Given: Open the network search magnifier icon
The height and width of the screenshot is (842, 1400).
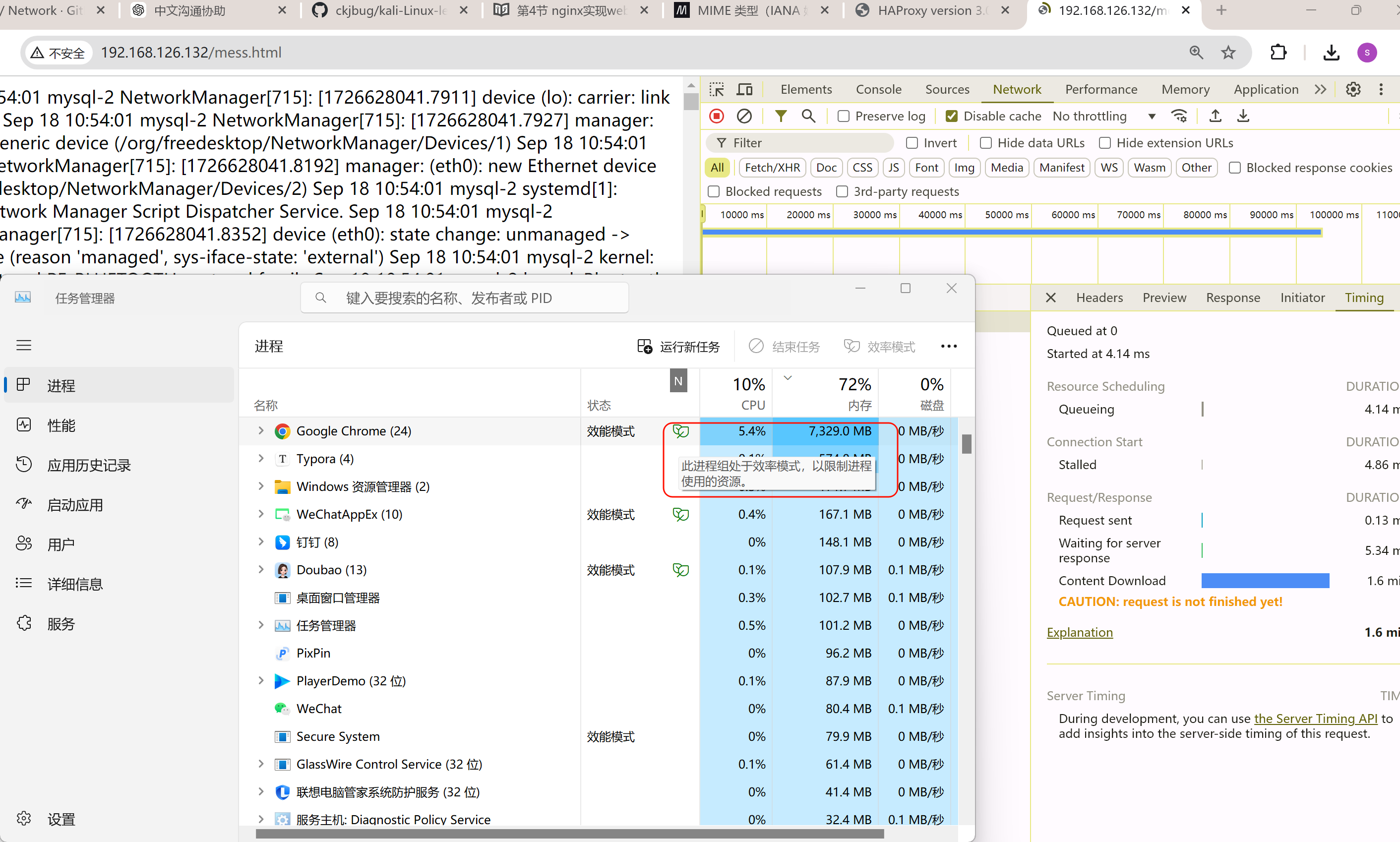Looking at the screenshot, I should point(808,117).
